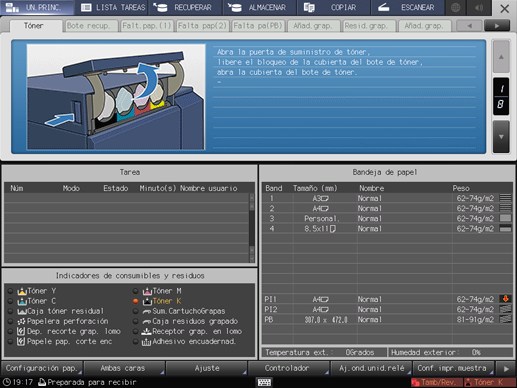
Task: Click the Tóner Y indicator icon
Action: tap(22, 291)
